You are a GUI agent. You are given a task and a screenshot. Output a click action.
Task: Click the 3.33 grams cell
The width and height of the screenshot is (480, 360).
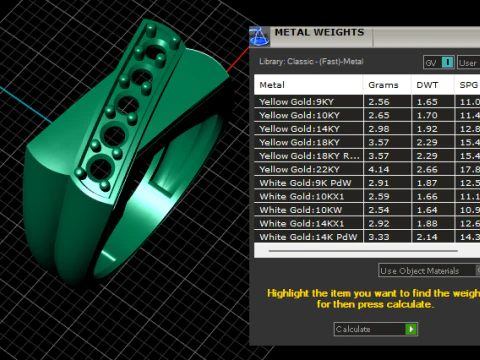tap(387, 237)
